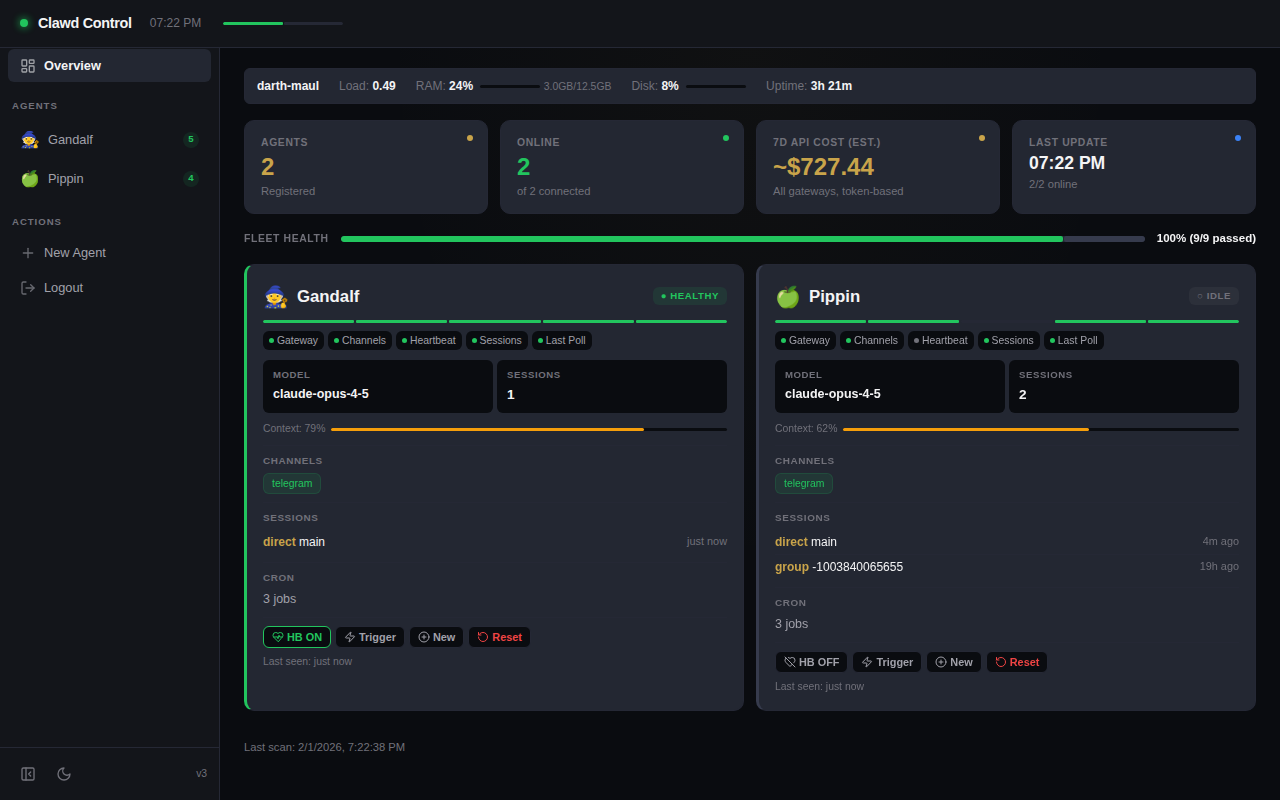Viewport: 1280px width, 800px height.
Task: Click New session button on Gandalf card
Action: click(436, 637)
